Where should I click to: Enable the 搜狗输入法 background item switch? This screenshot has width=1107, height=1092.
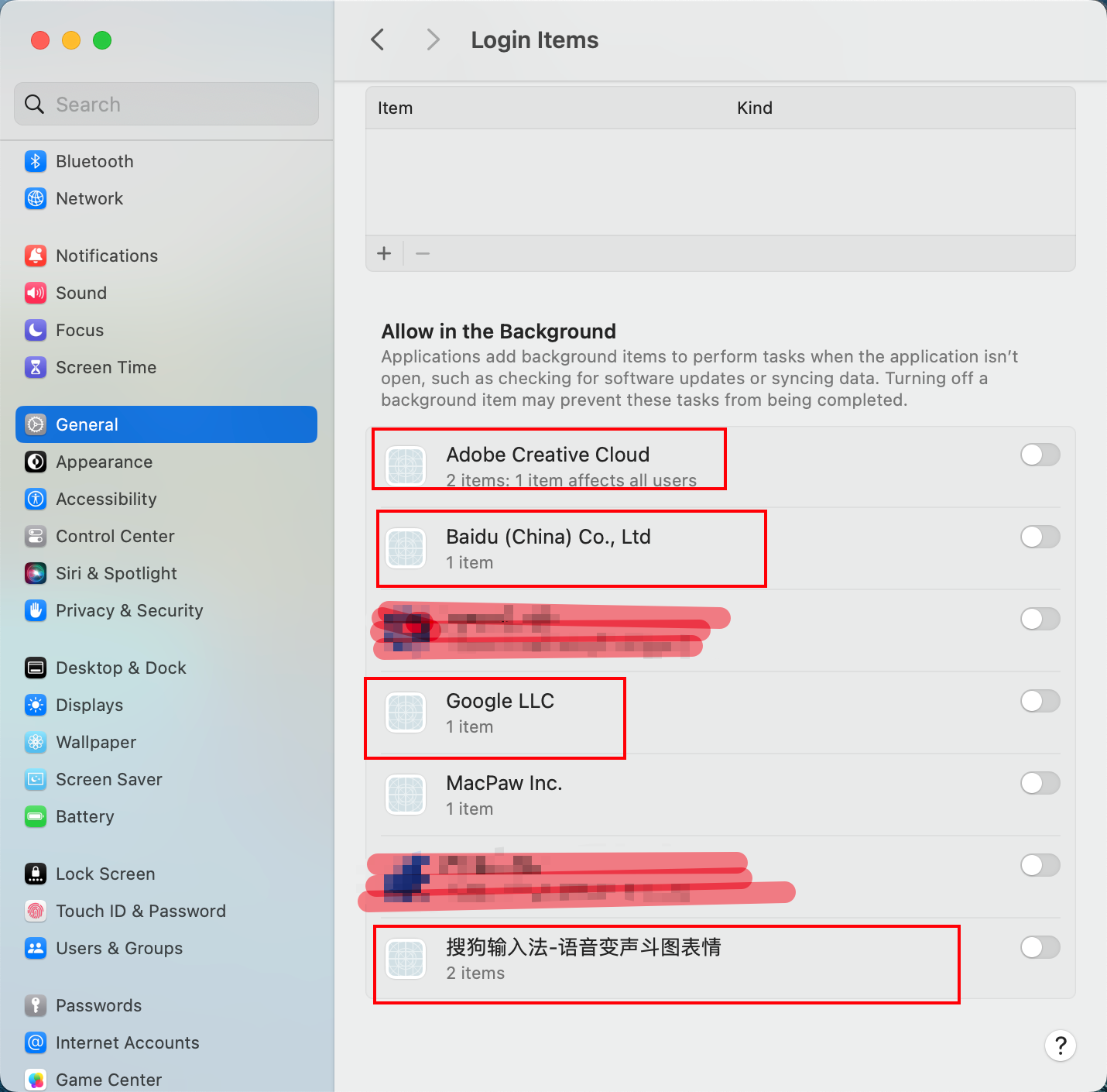pyautogui.click(x=1040, y=947)
